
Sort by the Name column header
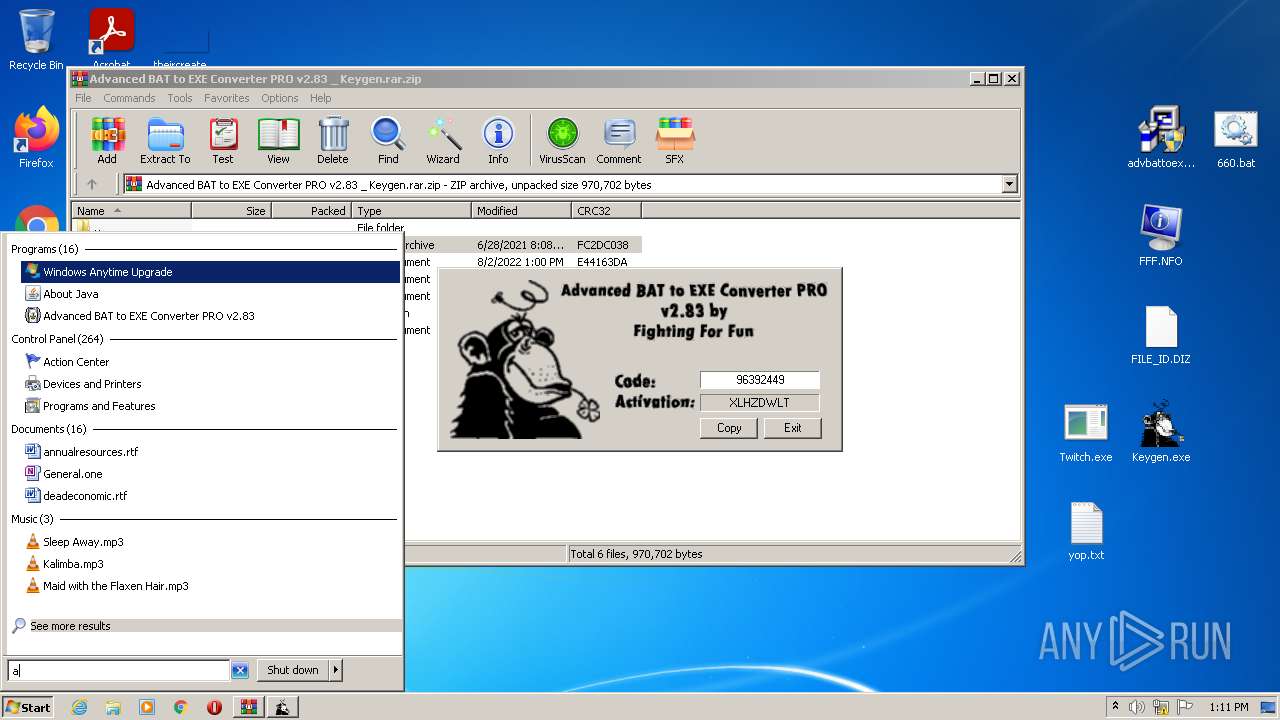131,211
